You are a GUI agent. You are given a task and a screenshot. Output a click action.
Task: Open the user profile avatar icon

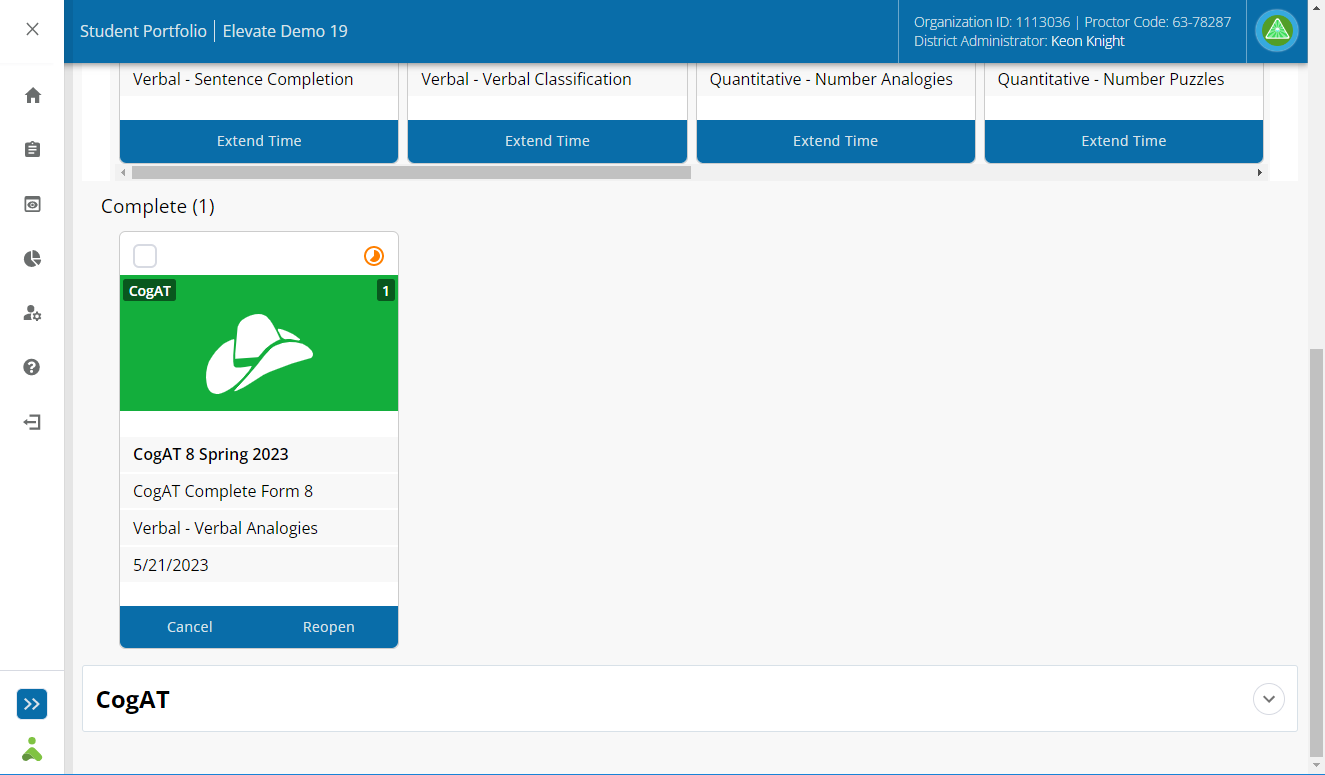click(x=1277, y=31)
